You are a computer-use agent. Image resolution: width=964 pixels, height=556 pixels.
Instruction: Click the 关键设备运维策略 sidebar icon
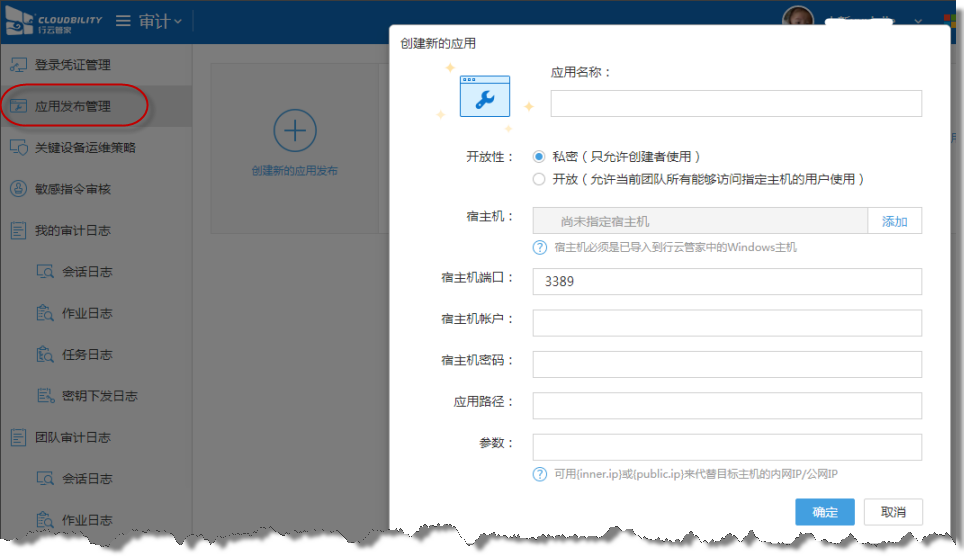coord(18,148)
